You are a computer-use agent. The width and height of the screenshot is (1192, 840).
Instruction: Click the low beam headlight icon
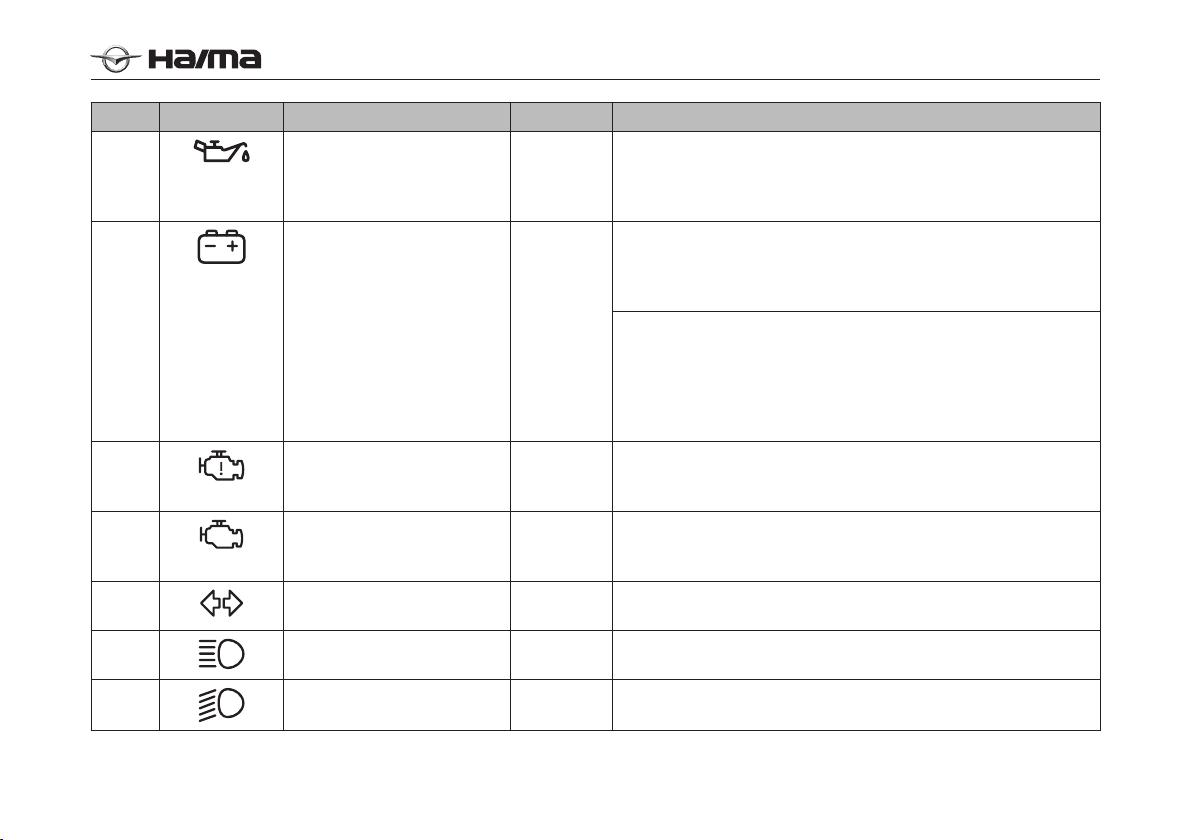(221, 705)
